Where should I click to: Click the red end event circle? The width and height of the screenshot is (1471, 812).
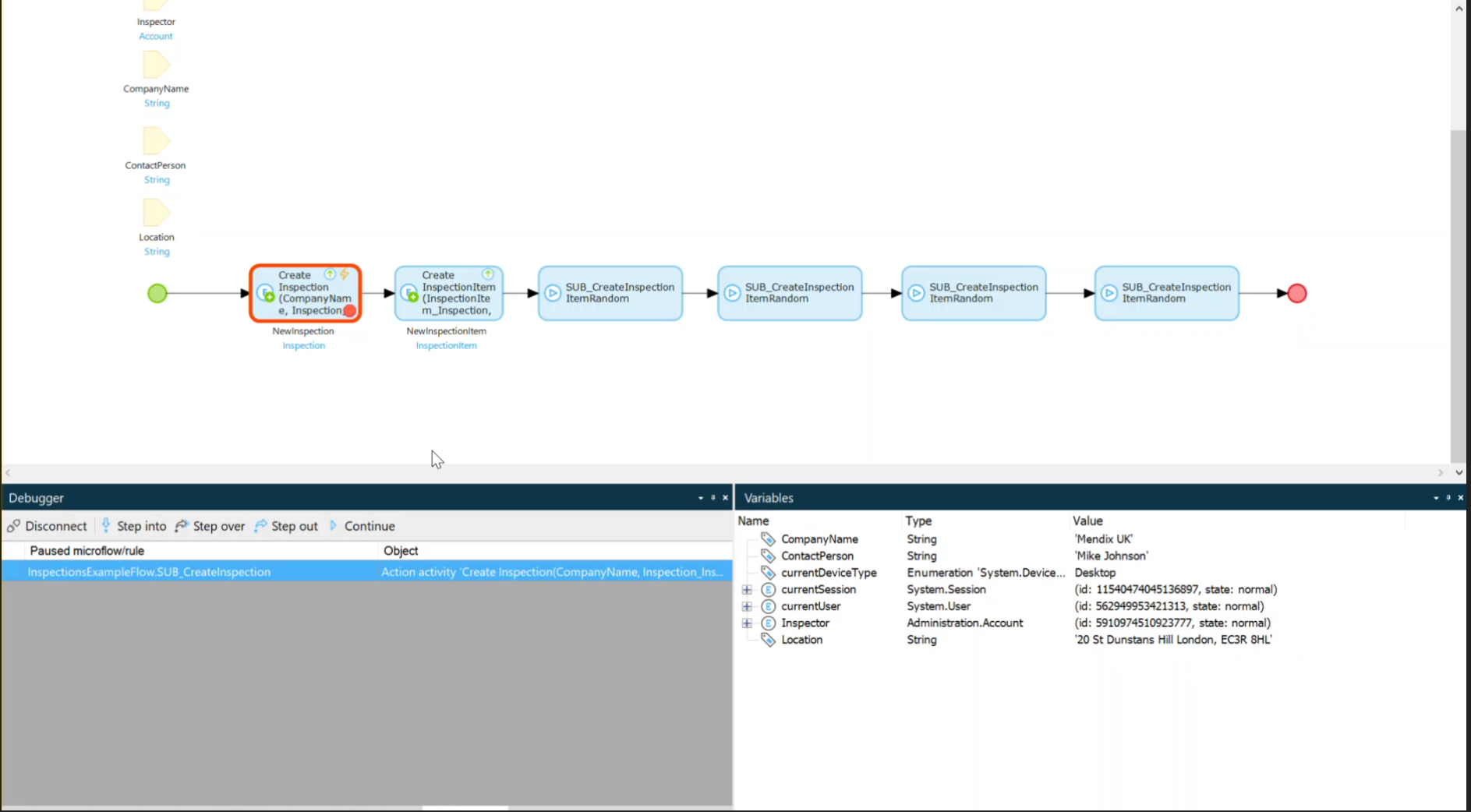pyautogui.click(x=1296, y=293)
